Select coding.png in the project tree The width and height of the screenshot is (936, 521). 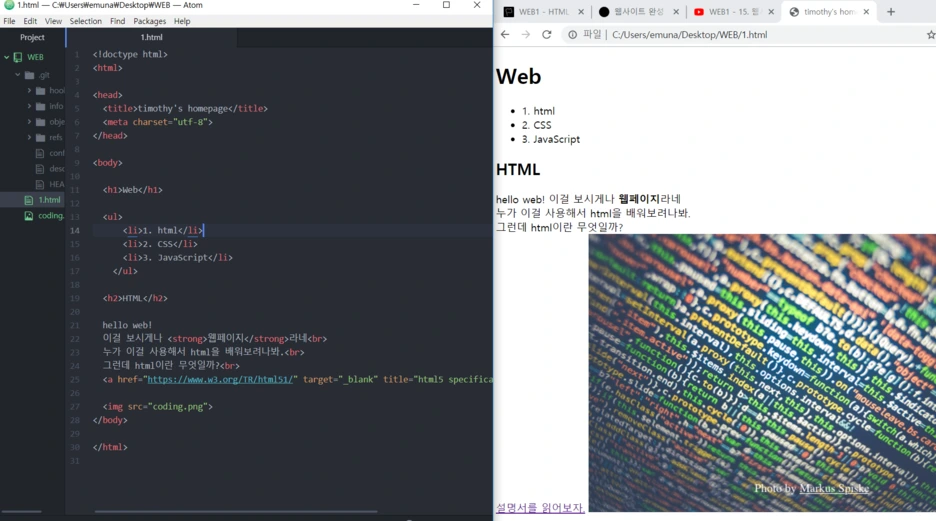tap(51, 215)
